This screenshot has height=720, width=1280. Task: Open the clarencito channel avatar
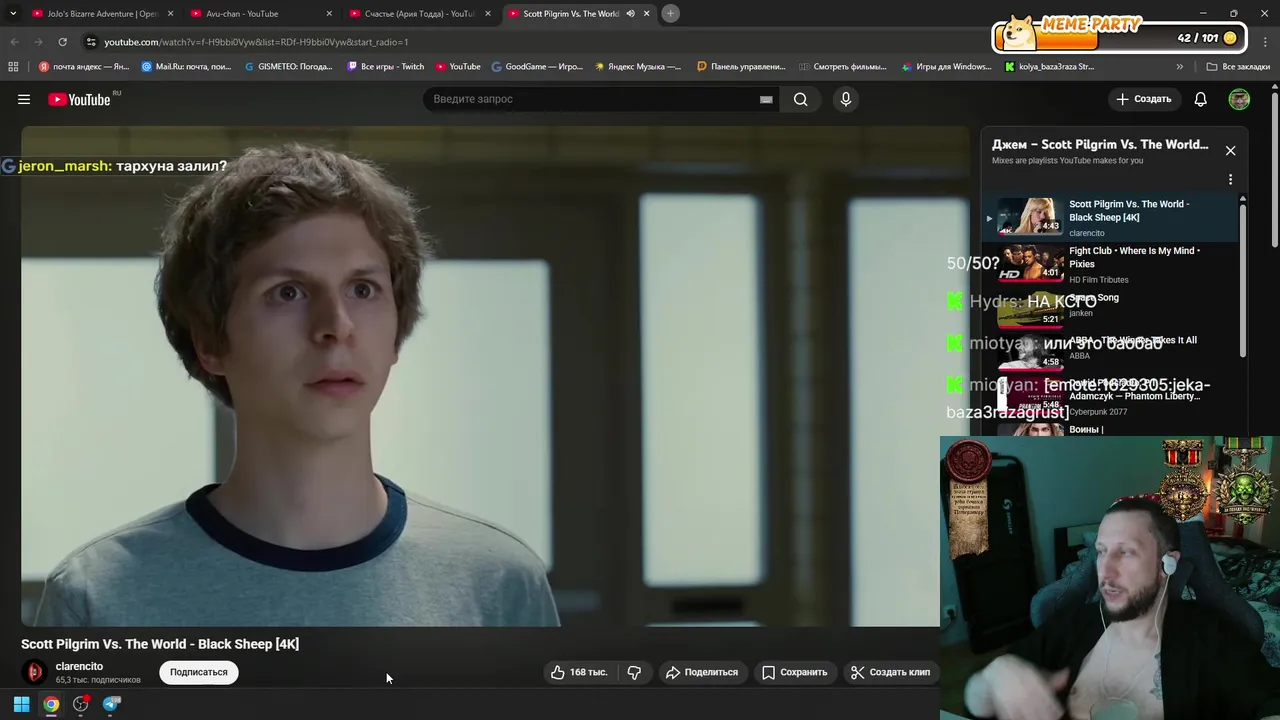pos(35,672)
